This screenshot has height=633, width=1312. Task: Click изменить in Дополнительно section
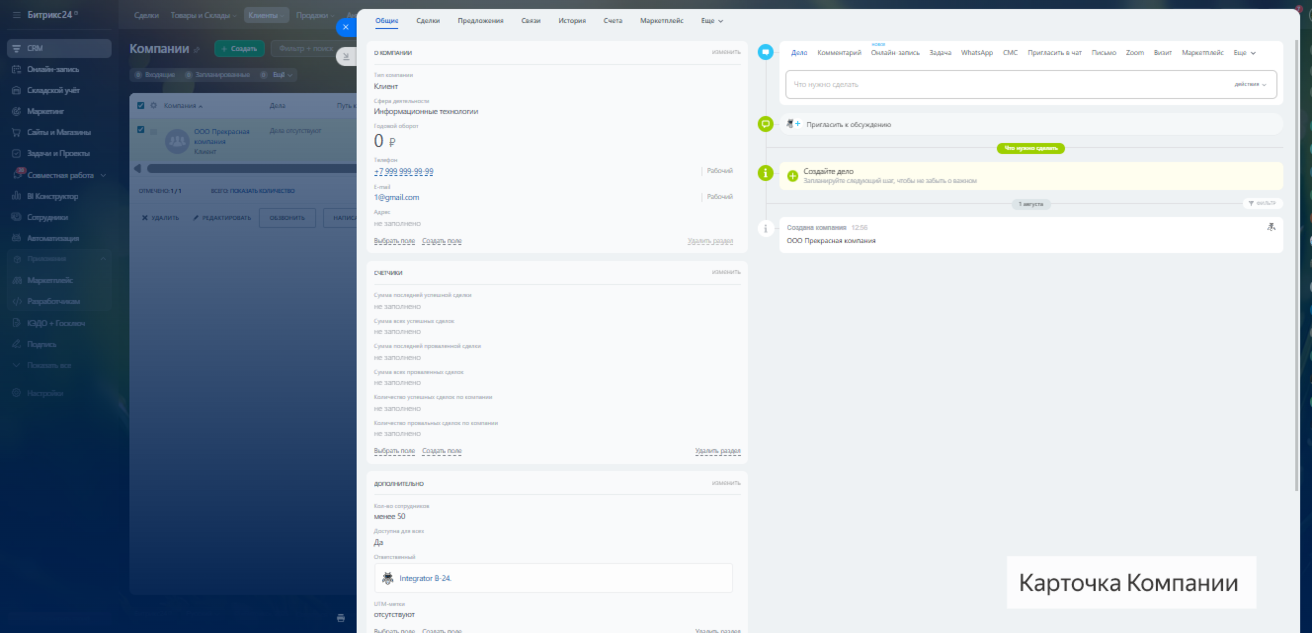pos(726,483)
